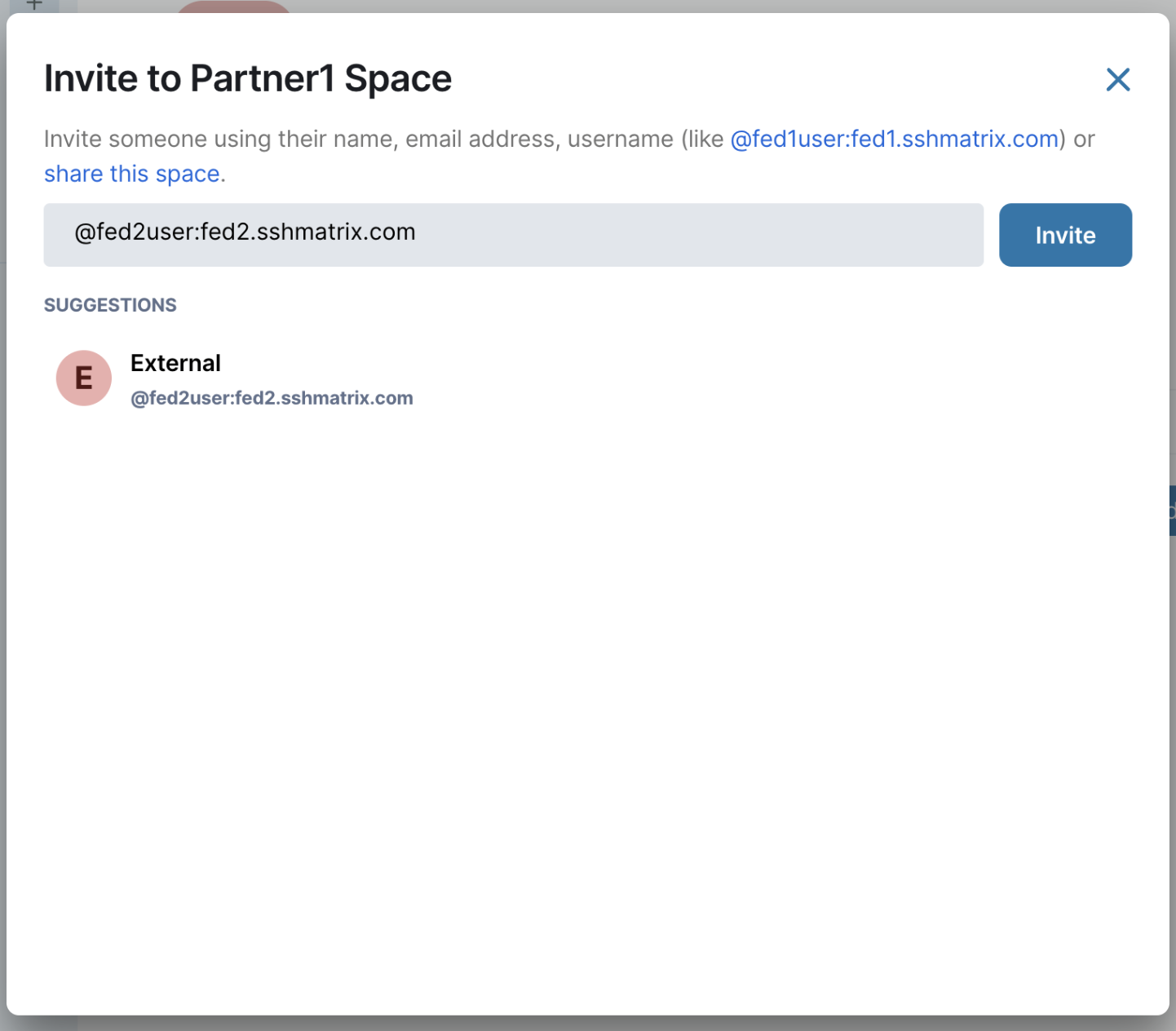Viewport: 1176px width, 1031px height.
Task: Click the "Invite to Partner1 Space" title
Action: tap(247, 79)
